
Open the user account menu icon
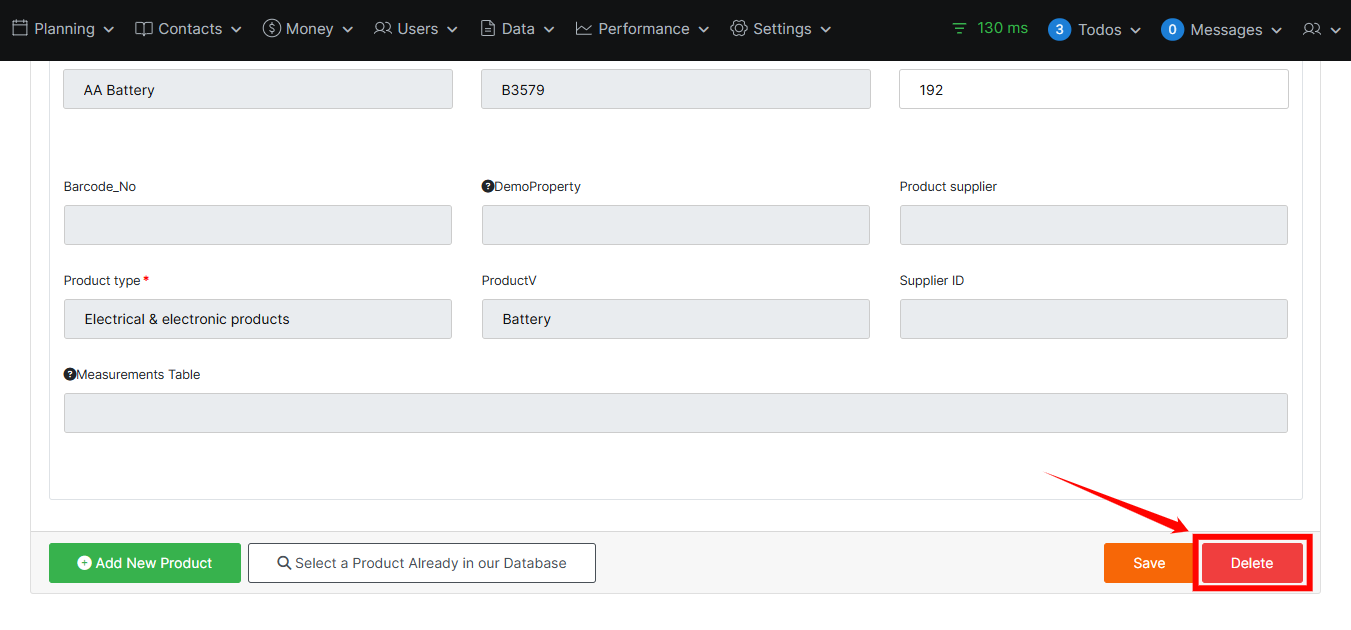[x=1312, y=30]
